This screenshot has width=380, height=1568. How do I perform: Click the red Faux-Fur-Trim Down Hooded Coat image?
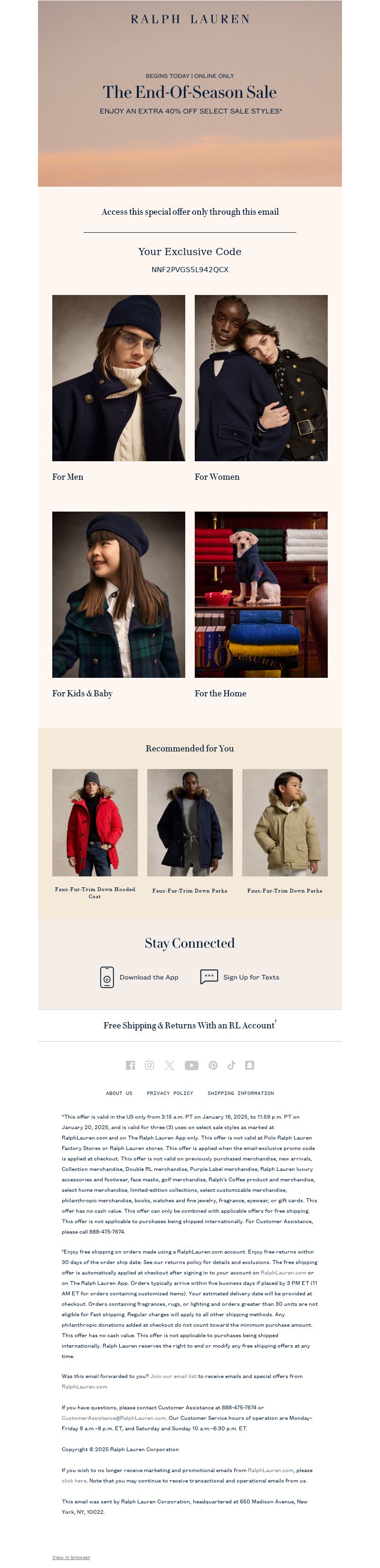(95, 822)
